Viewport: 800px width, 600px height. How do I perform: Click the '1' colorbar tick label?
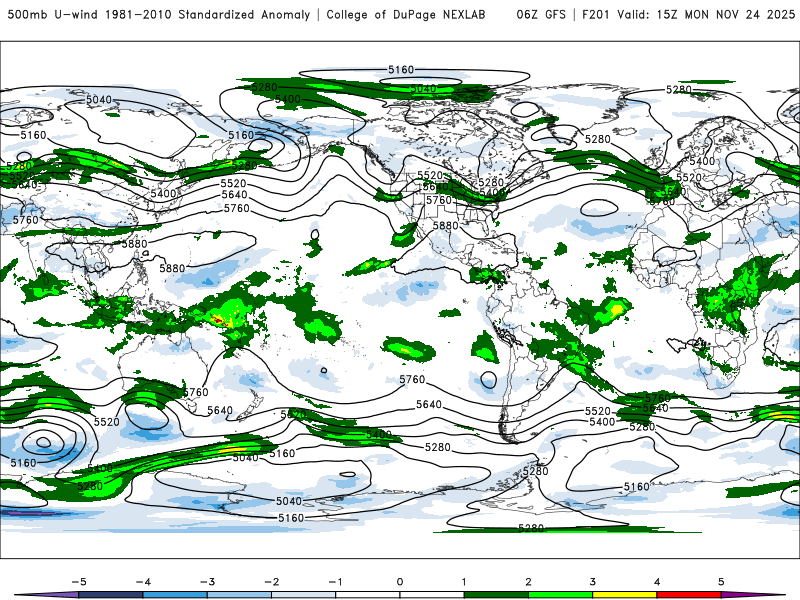(464, 582)
